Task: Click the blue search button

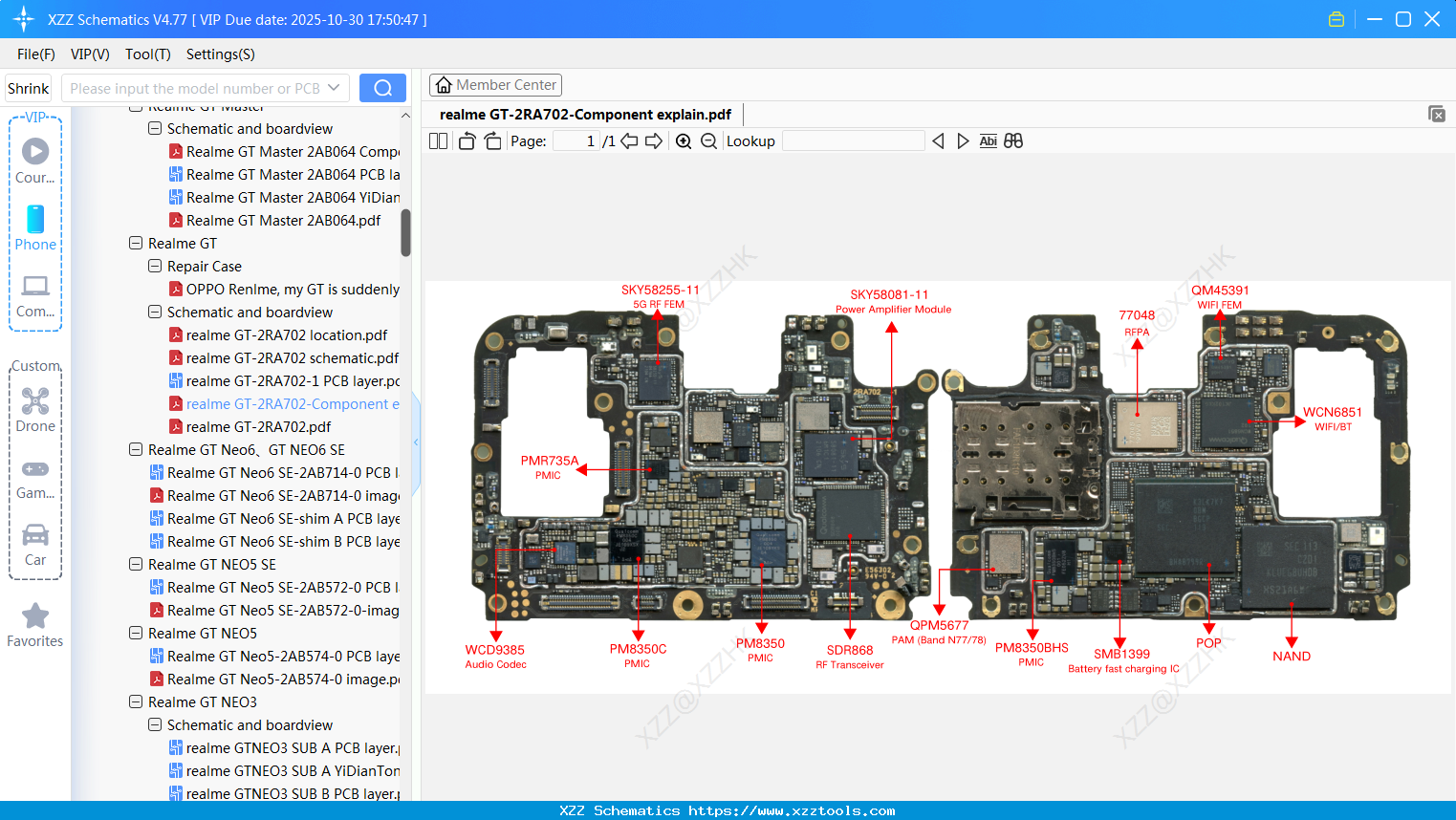Action: (x=382, y=88)
